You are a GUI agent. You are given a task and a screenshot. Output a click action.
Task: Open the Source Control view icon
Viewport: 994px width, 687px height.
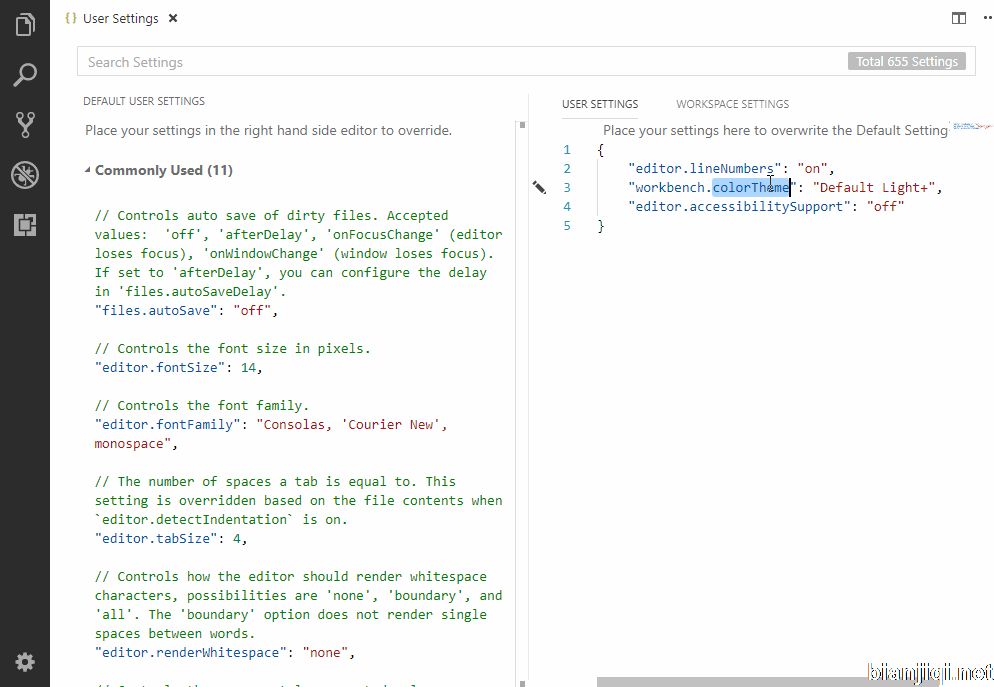pos(25,125)
